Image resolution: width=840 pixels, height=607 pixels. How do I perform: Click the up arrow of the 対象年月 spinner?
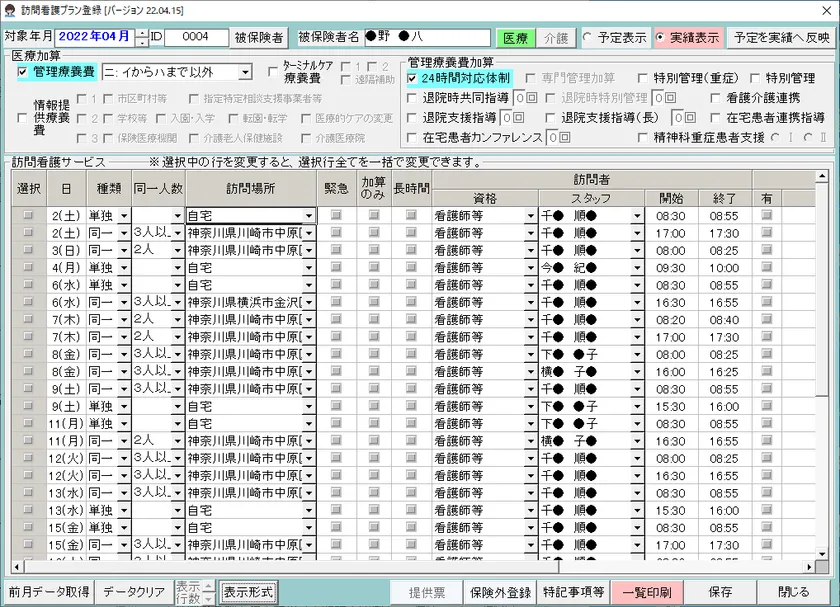141,32
